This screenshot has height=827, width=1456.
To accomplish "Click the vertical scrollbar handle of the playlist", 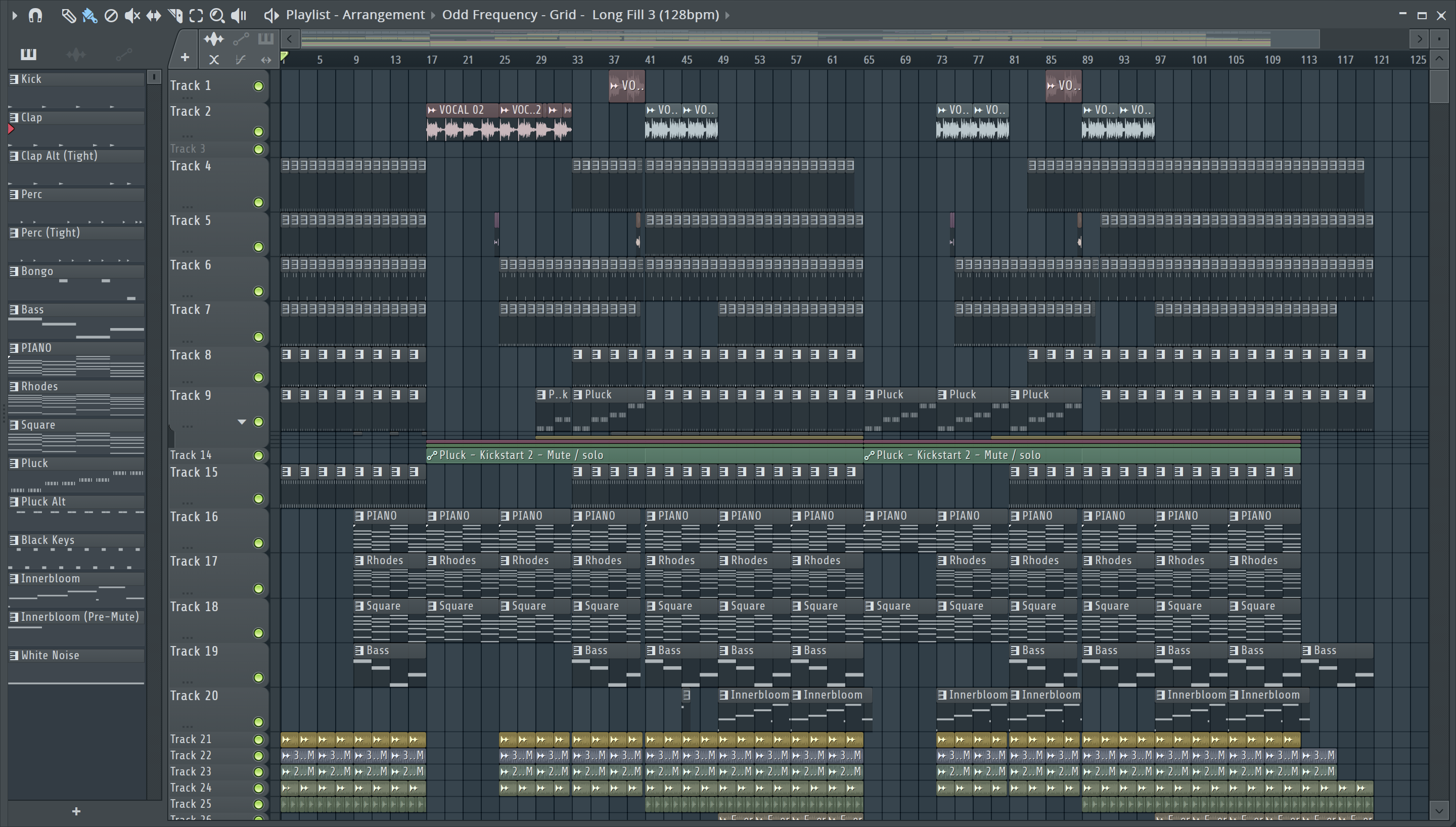I will [1439, 86].
